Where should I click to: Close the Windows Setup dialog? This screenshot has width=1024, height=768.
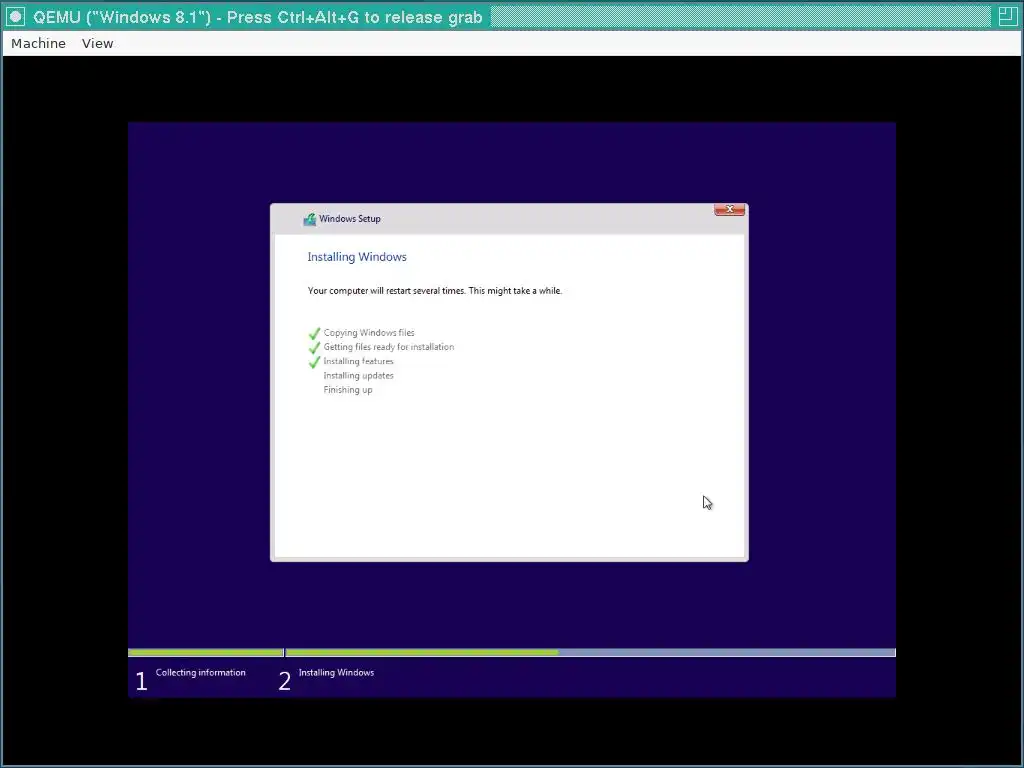point(729,210)
